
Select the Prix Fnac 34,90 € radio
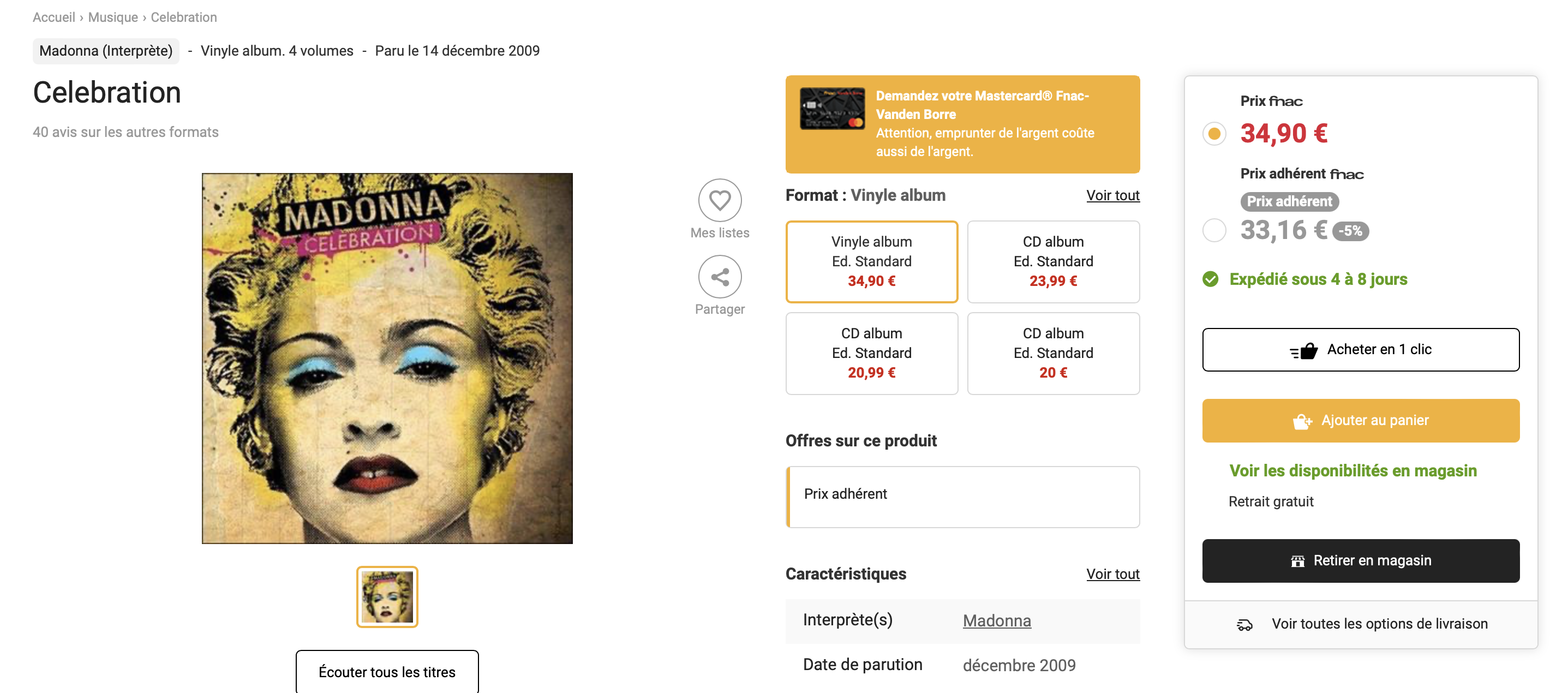(x=1214, y=133)
